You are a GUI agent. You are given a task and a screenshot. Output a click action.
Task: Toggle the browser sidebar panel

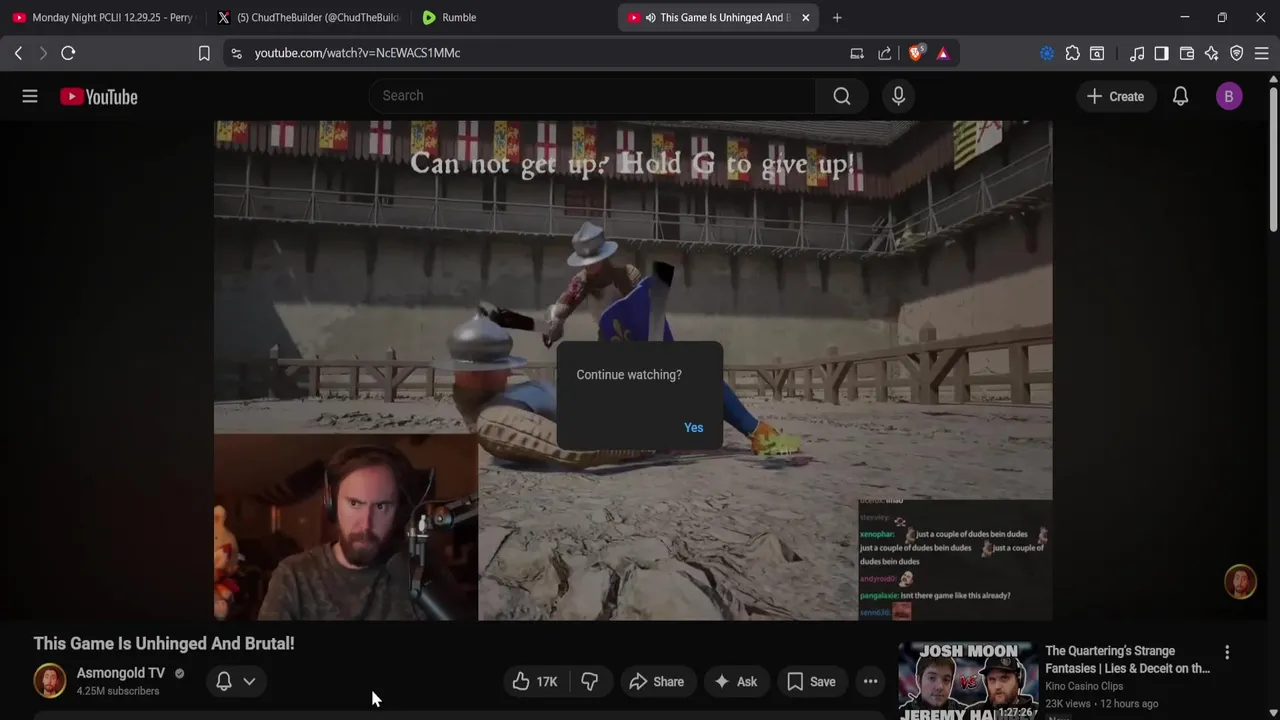click(1161, 53)
